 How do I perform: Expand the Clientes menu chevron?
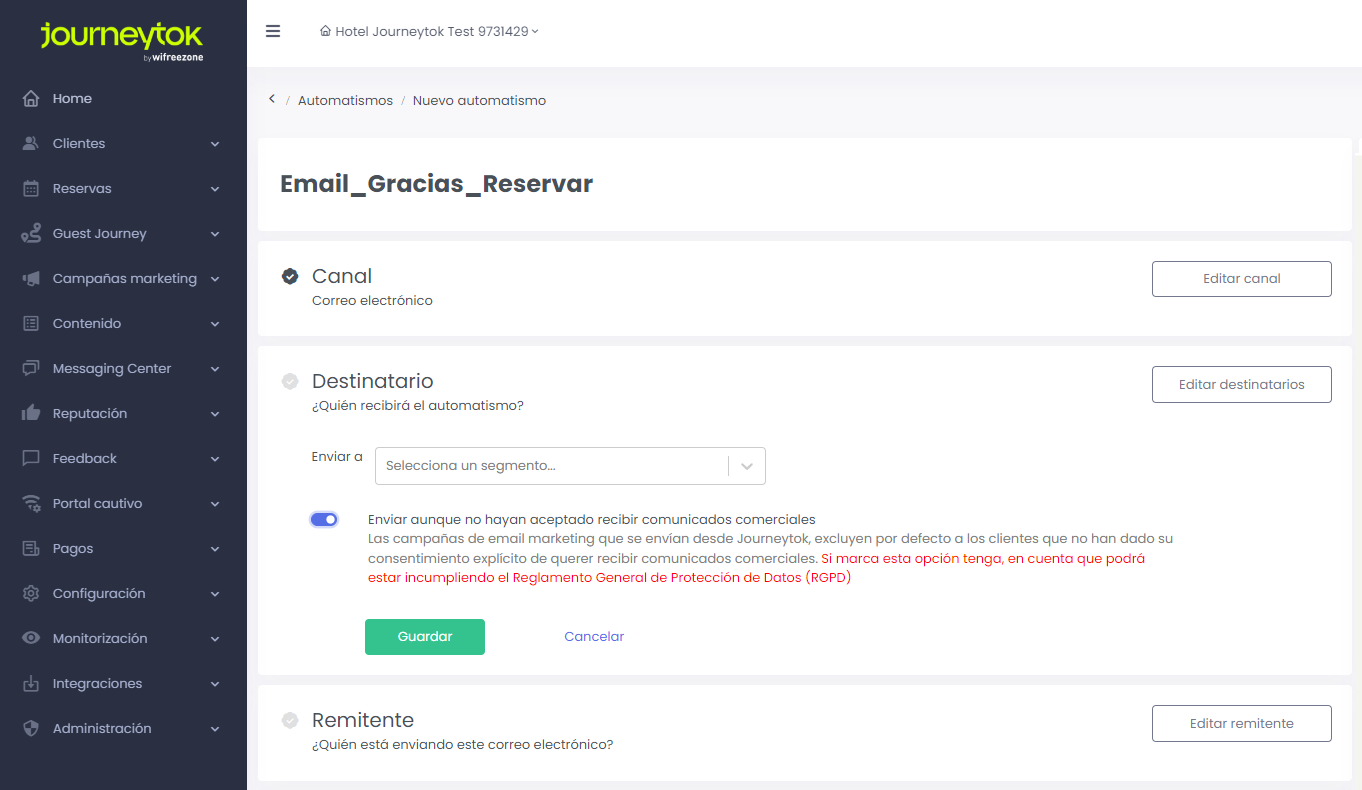click(x=215, y=144)
